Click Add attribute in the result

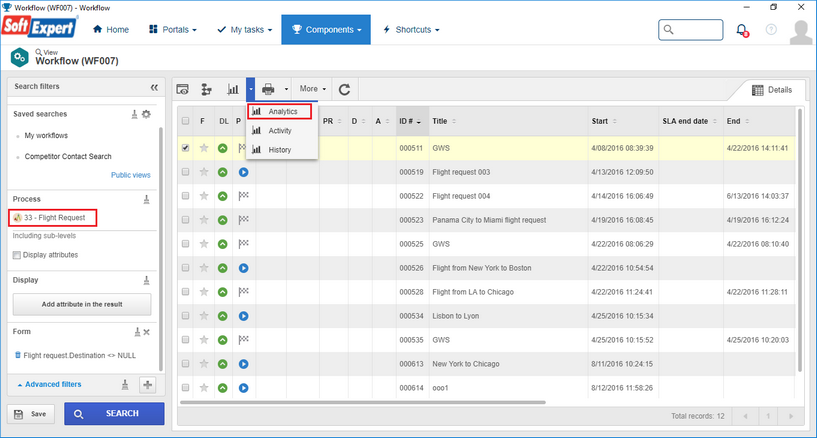click(x=82, y=304)
